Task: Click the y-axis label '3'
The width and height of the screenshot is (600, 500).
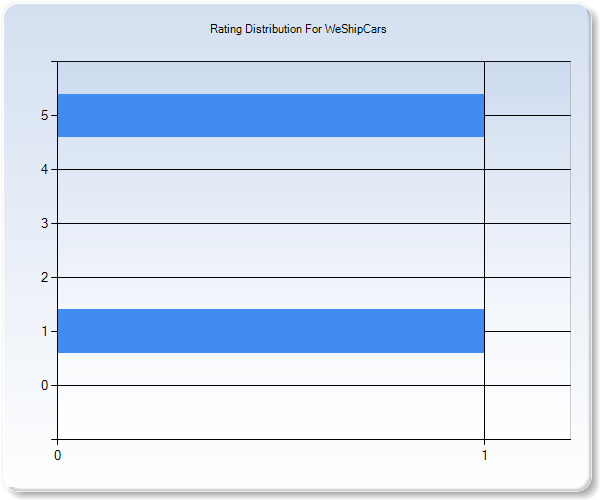Action: (44, 223)
